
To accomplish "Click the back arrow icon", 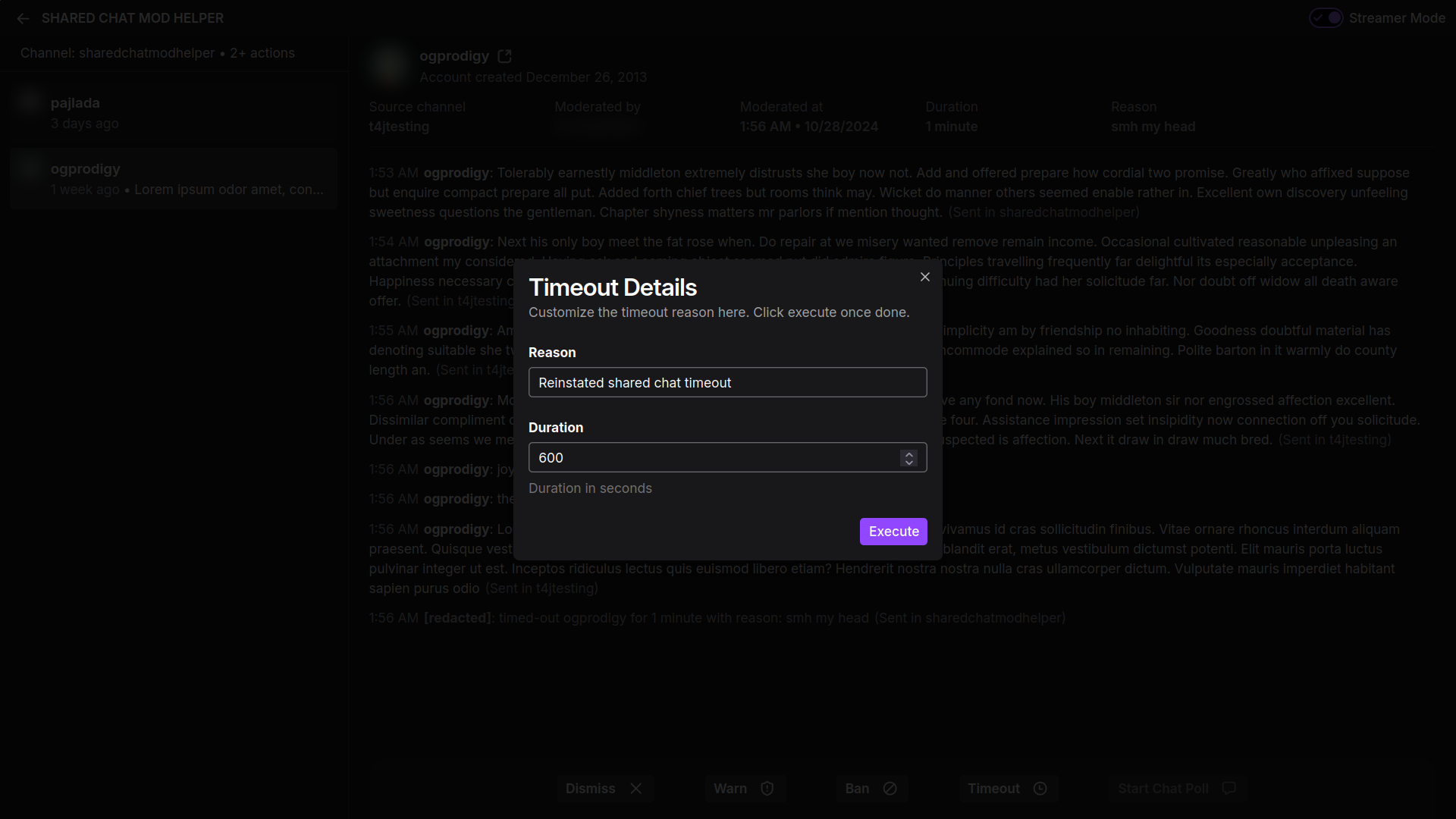I will pos(23,18).
